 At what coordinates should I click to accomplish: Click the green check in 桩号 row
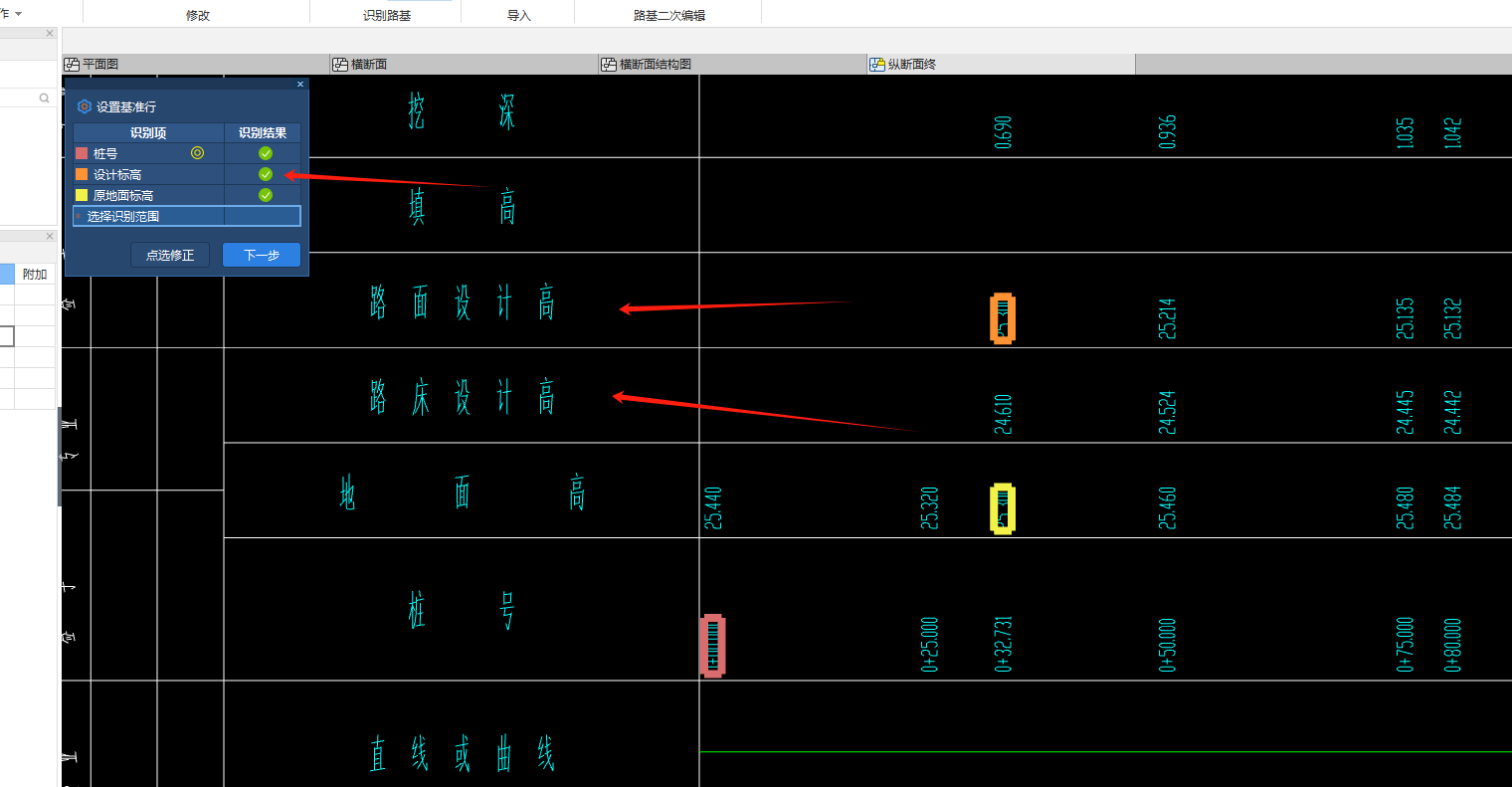coord(266,153)
